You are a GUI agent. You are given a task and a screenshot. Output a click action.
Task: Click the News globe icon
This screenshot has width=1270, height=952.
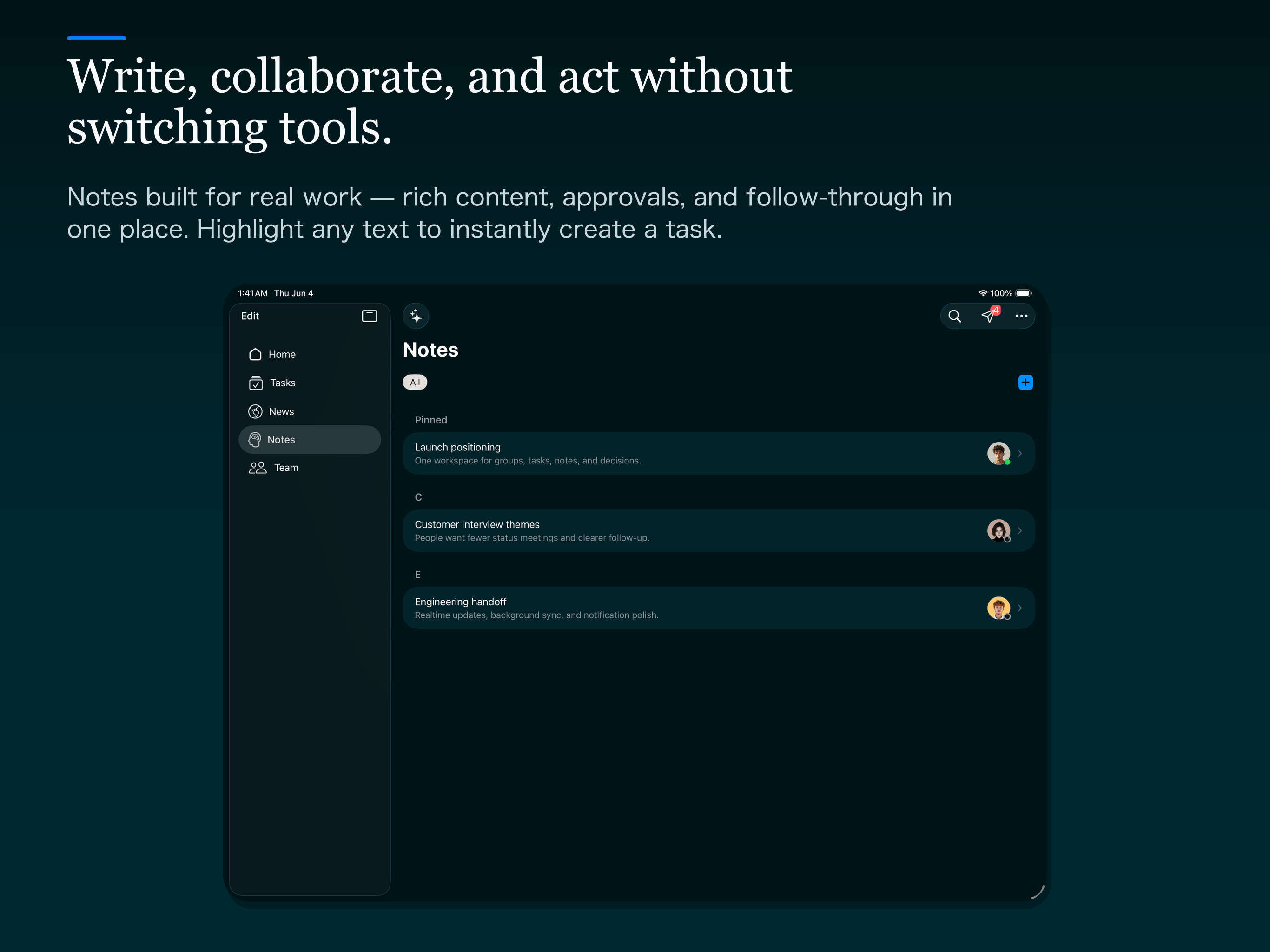coord(255,411)
